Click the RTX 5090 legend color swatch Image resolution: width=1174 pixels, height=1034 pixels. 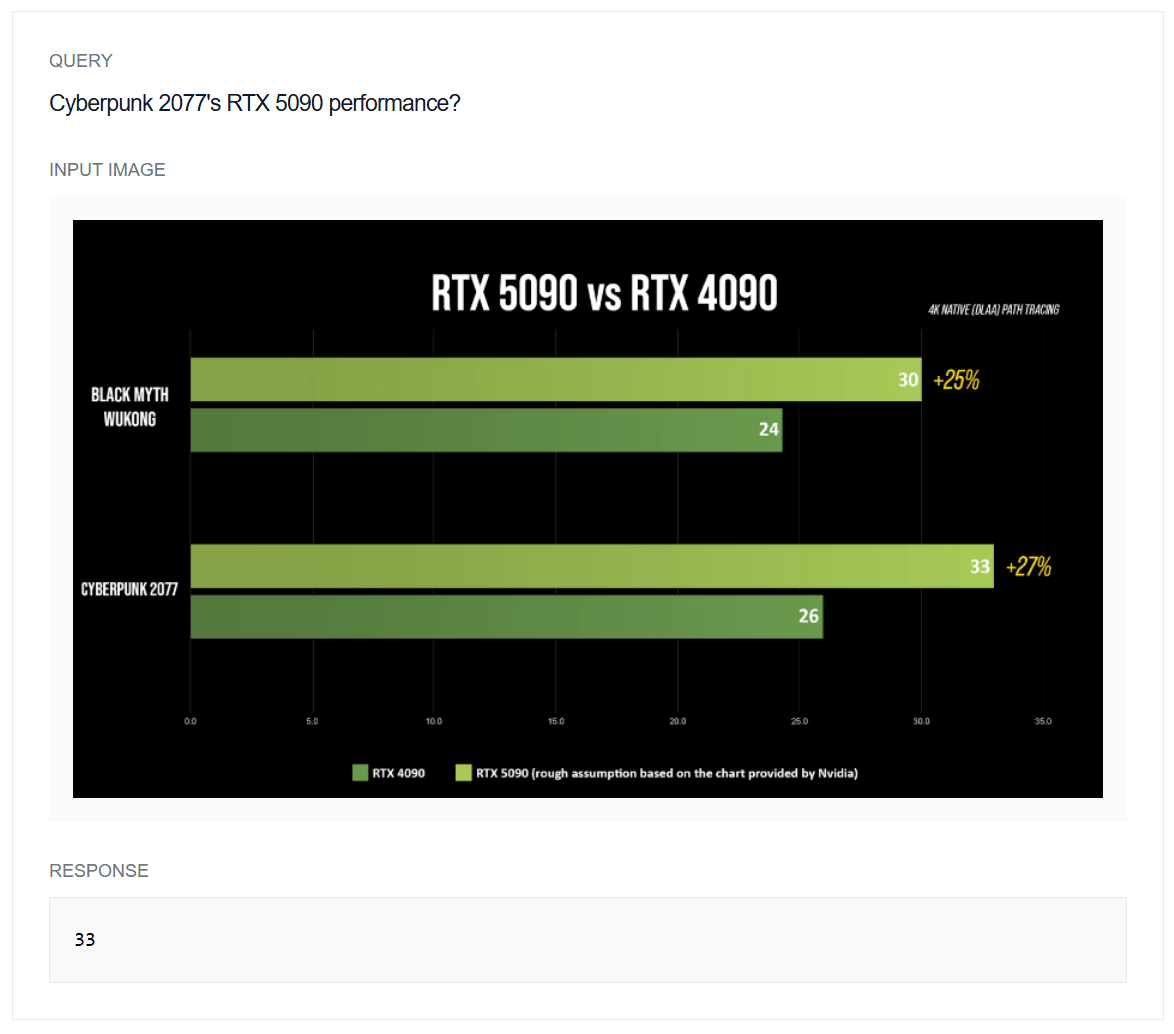(463, 772)
